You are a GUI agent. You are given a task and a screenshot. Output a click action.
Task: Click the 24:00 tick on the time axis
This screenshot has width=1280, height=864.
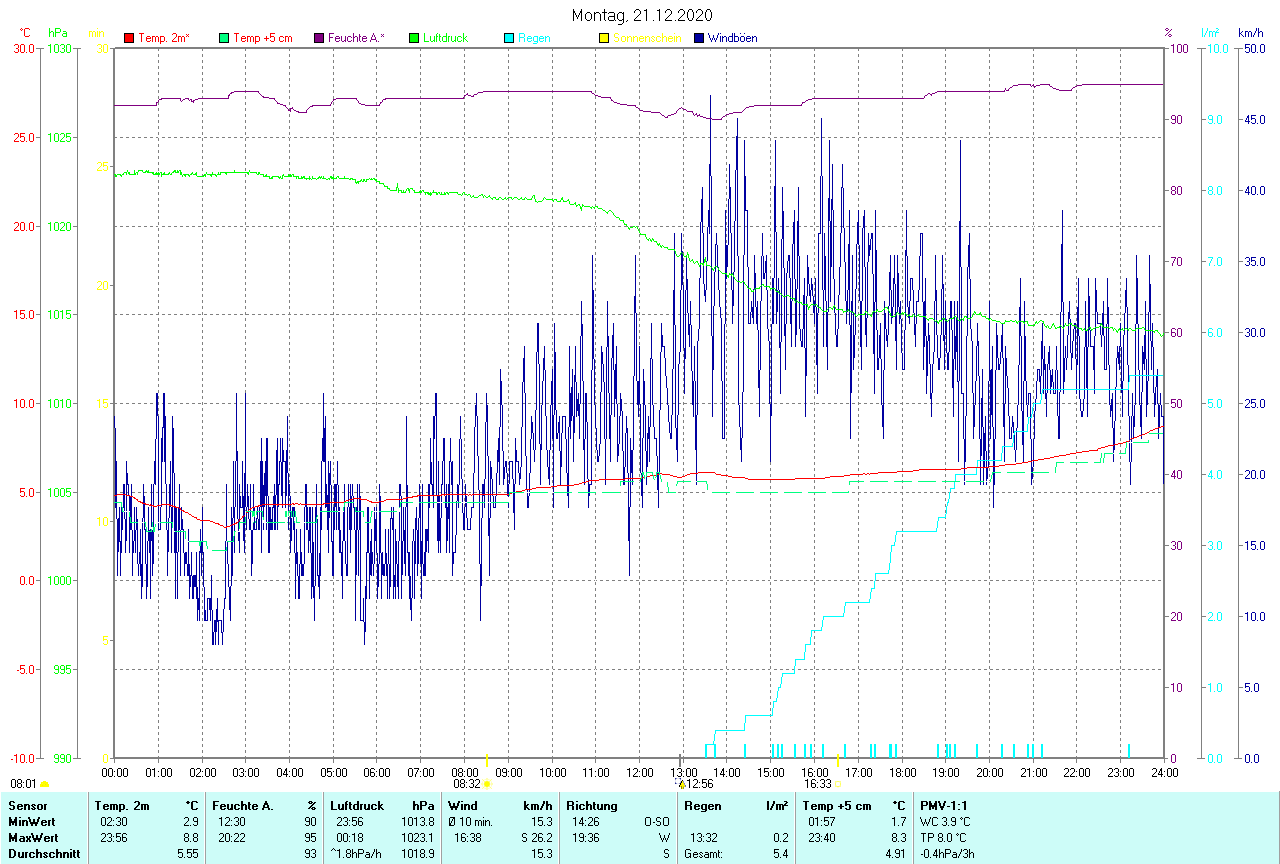[1164, 772]
